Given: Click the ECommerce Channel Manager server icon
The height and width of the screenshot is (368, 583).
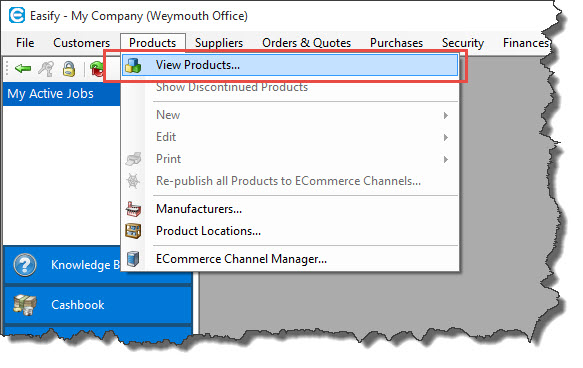Looking at the screenshot, I should [133, 259].
